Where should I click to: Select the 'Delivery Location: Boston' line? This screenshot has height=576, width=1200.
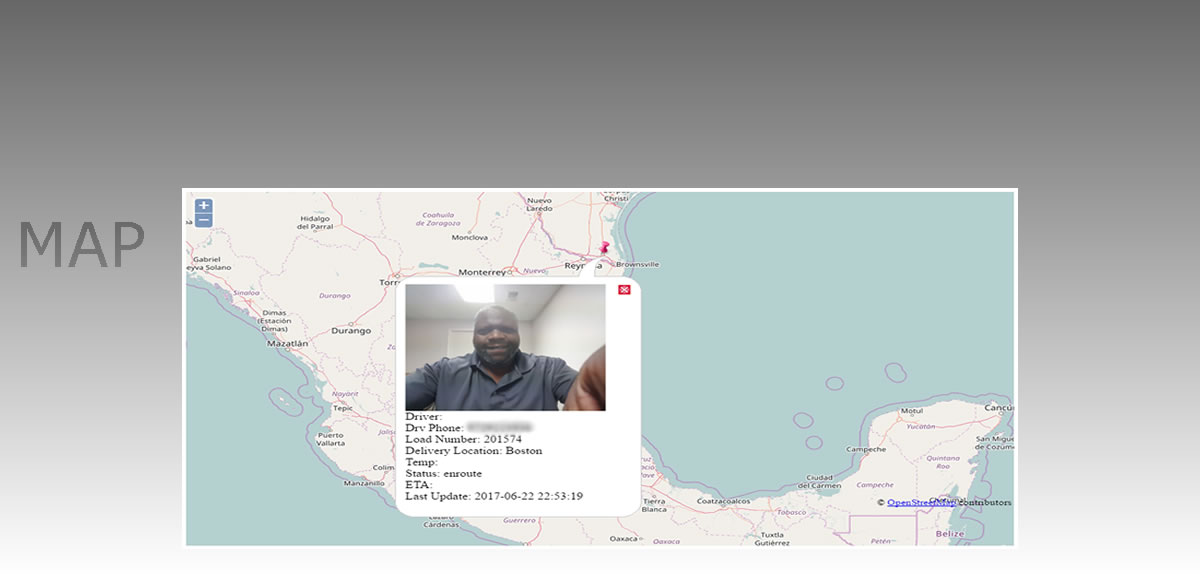[x=474, y=451]
